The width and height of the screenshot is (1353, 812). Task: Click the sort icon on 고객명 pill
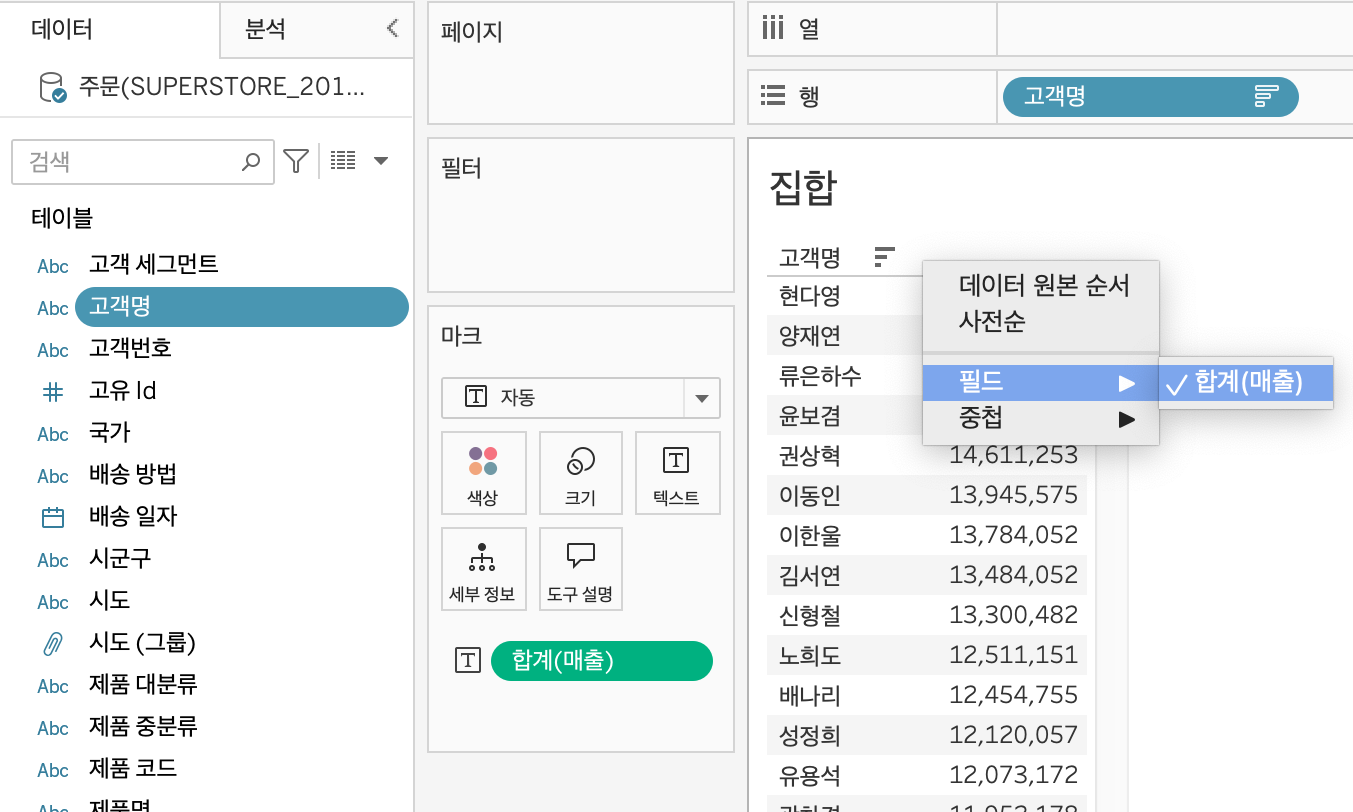pyautogui.click(x=1266, y=97)
